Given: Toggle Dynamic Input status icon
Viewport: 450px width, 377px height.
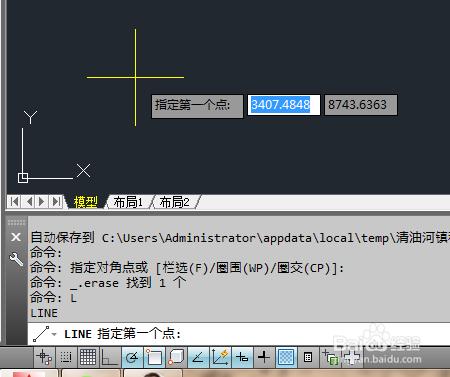Looking at the screenshot, I should tap(242, 357).
